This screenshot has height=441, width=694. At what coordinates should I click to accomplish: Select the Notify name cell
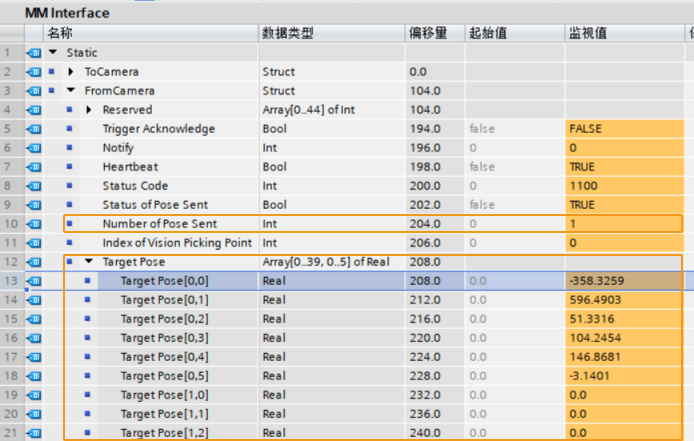[x=118, y=148]
